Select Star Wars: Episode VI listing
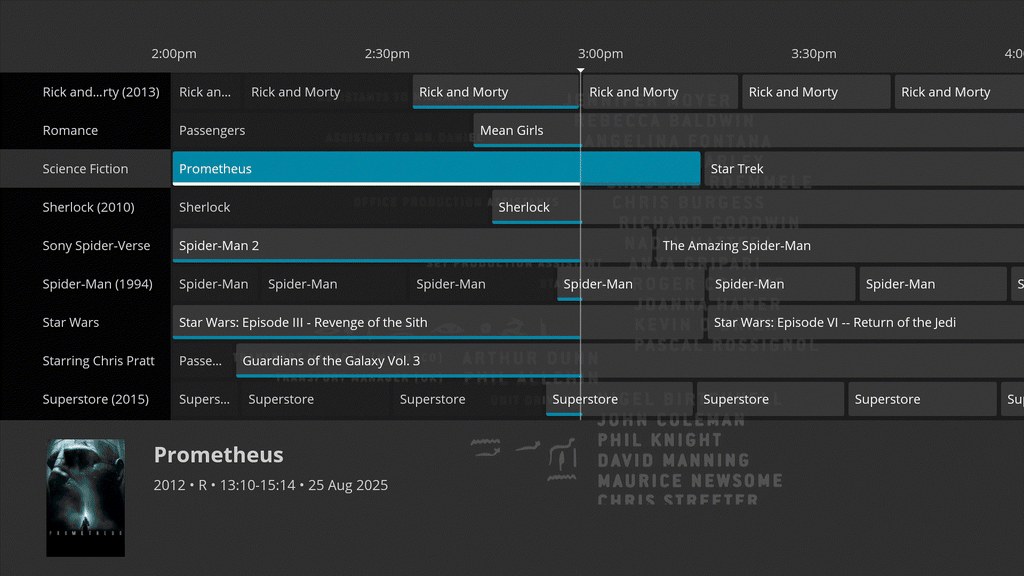 (834, 322)
